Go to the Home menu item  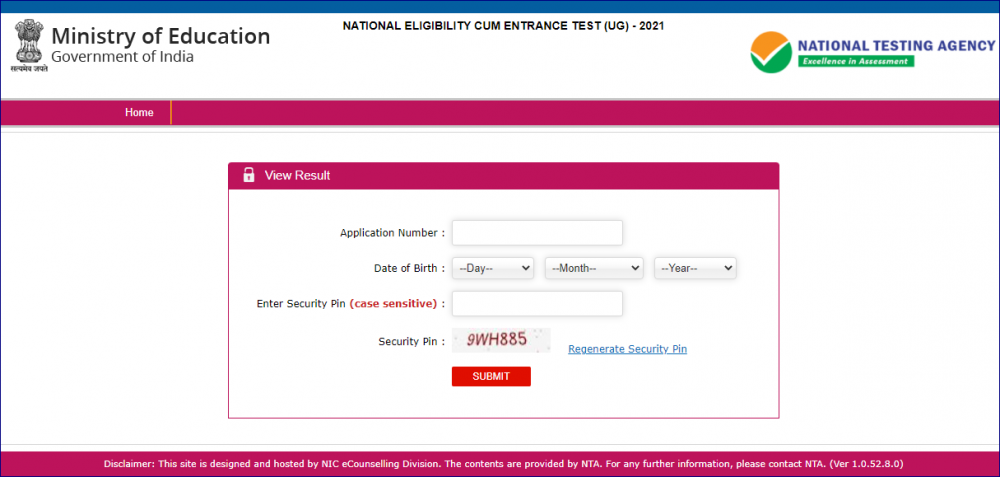(139, 113)
